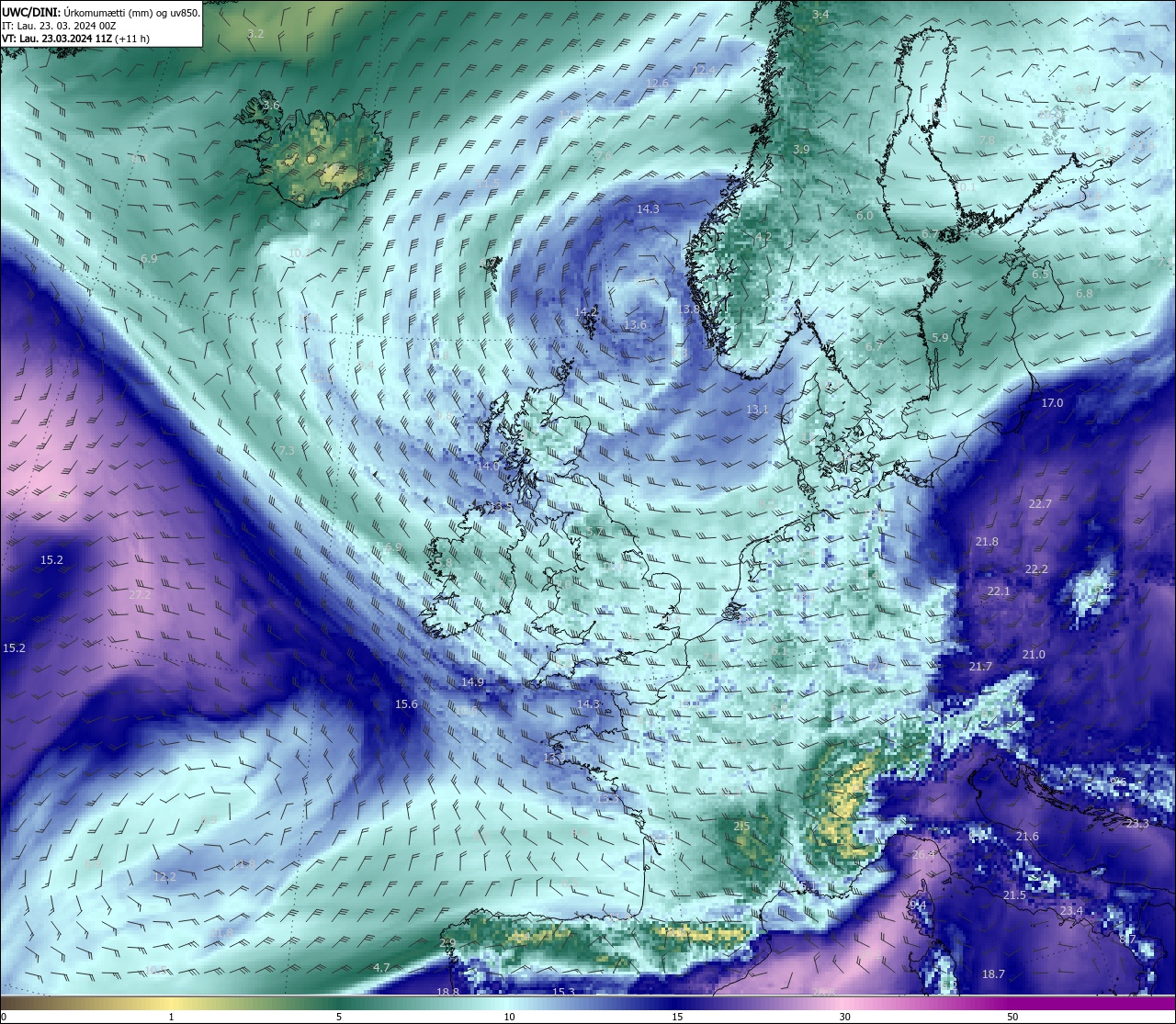Click the 'IT: Lau. 23. 03. 2024 00Z' line

pyautogui.click(x=59, y=26)
